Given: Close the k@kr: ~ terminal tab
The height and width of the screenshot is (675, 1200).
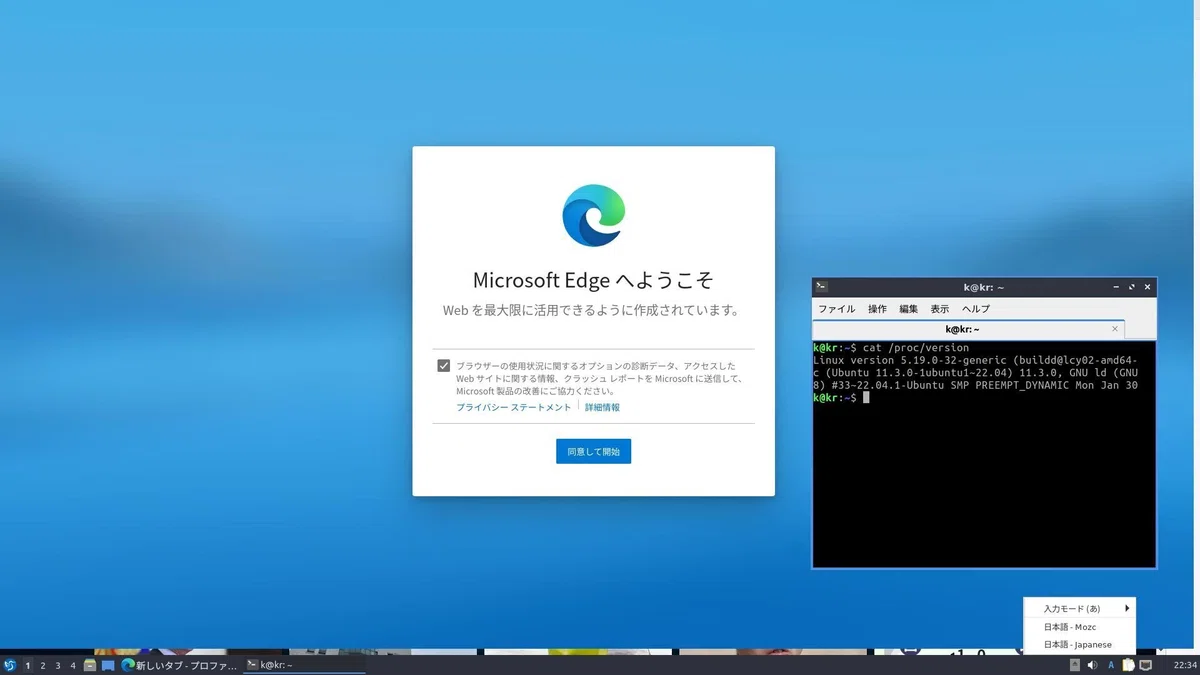Looking at the screenshot, I should (1115, 329).
